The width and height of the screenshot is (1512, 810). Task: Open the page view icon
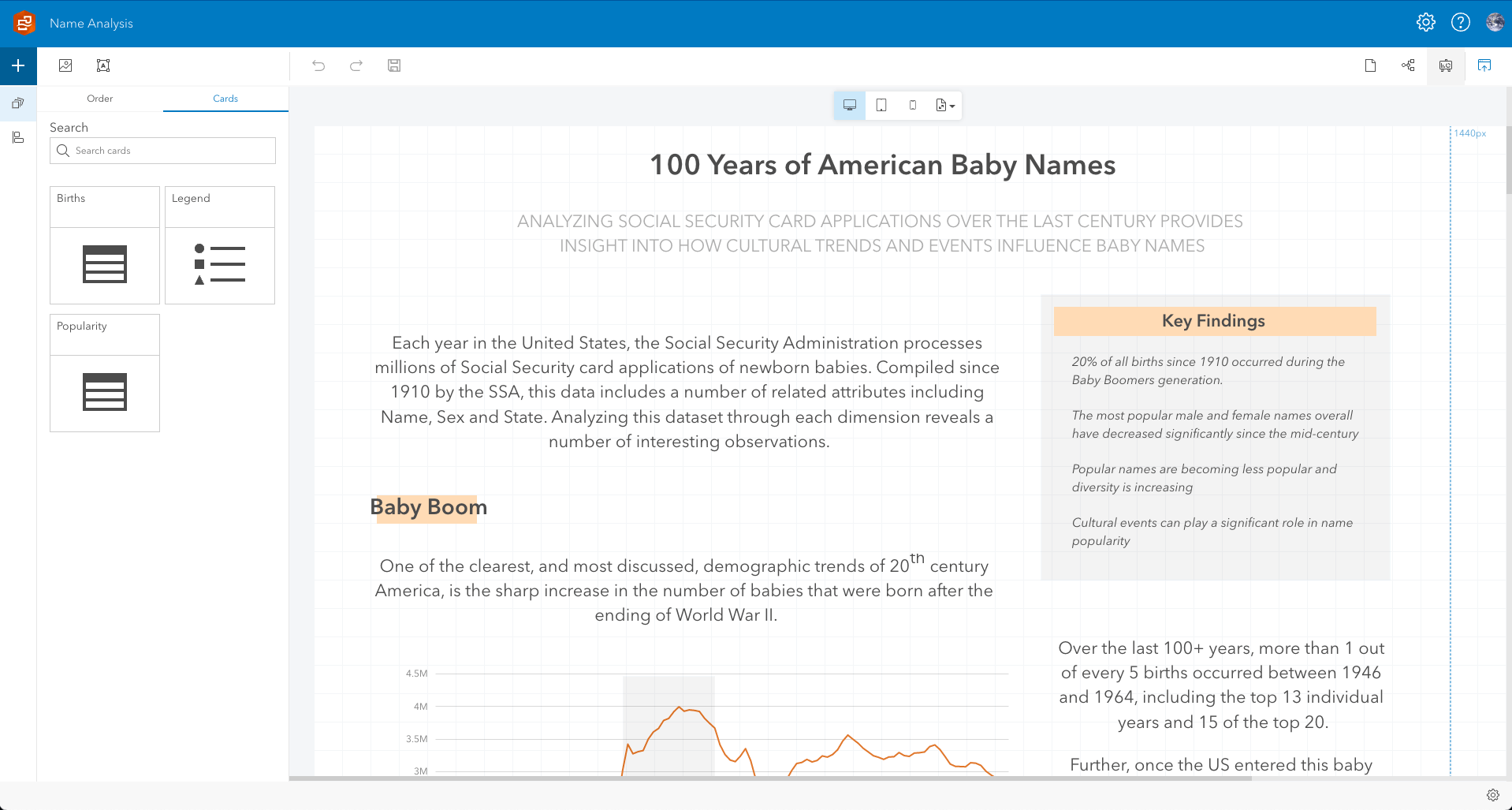click(1370, 65)
